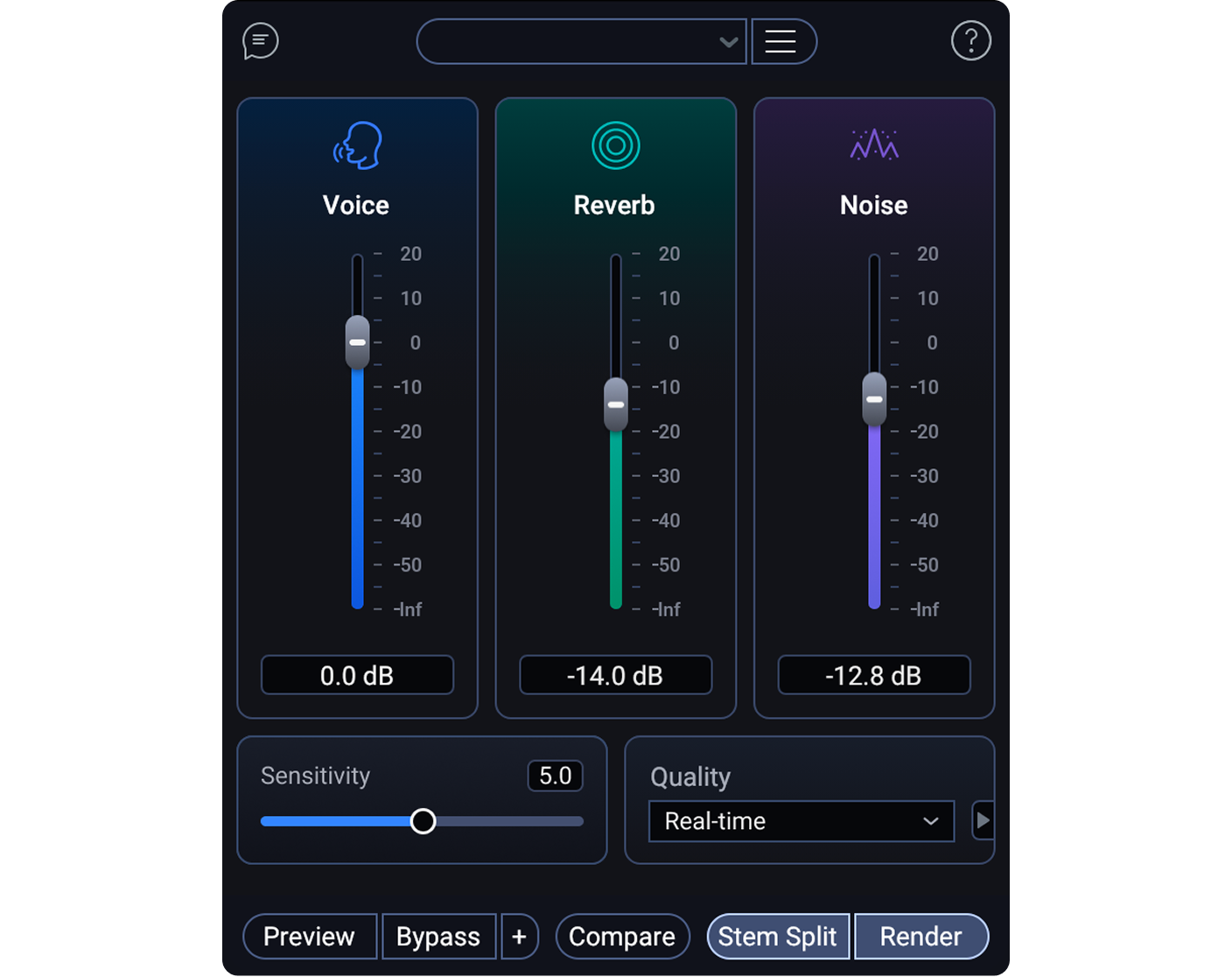Screen dimensions: 1232x977
Task: Open the hamburger menu next to presets
Action: (783, 41)
